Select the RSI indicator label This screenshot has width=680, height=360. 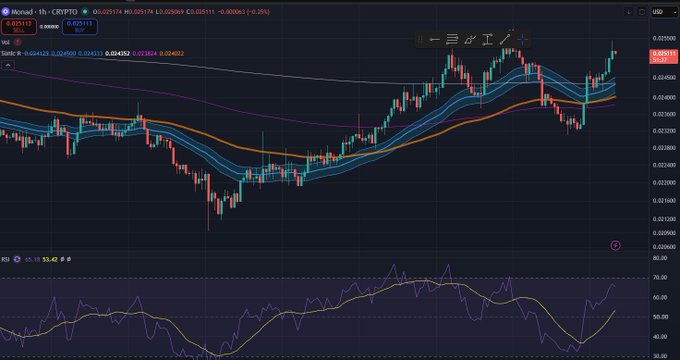pos(5,259)
